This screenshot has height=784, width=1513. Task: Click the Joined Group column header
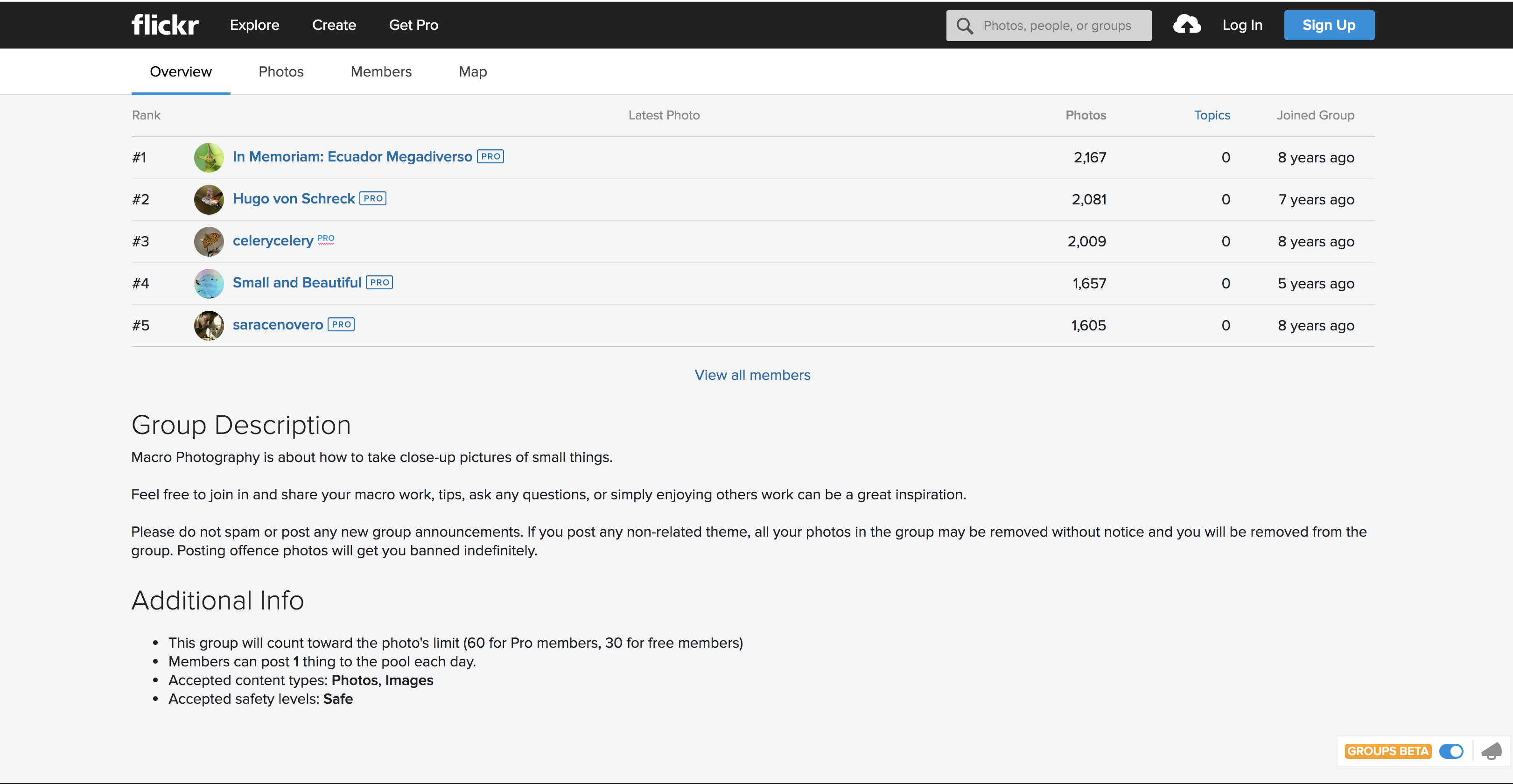click(1315, 115)
